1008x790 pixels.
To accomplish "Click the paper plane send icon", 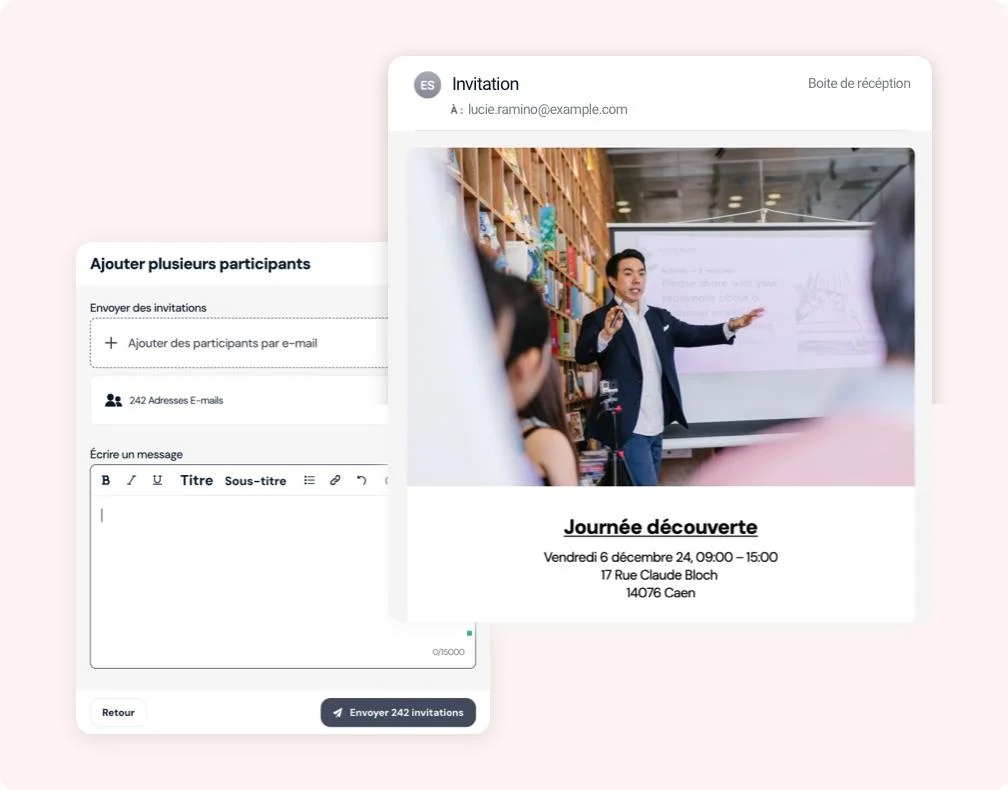I will click(338, 713).
